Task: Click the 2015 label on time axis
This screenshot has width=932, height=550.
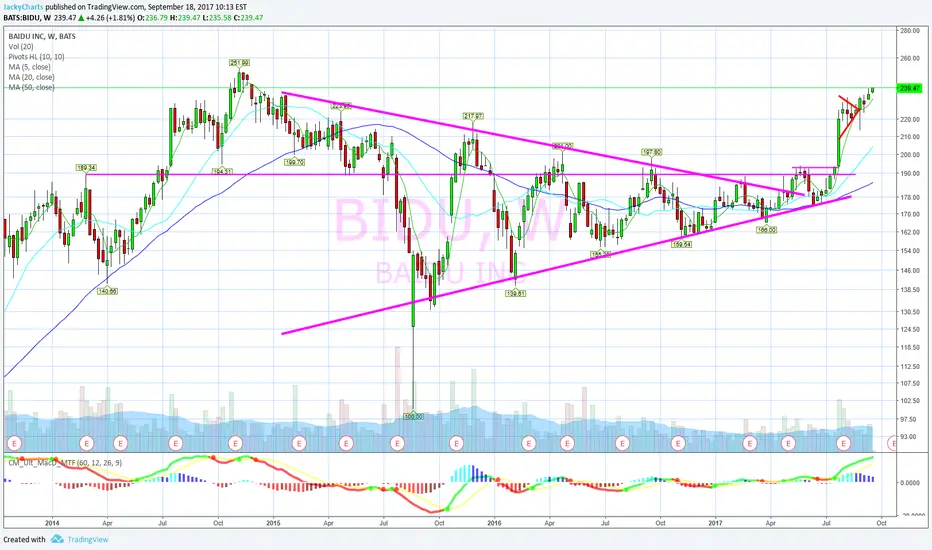Action: point(273,523)
